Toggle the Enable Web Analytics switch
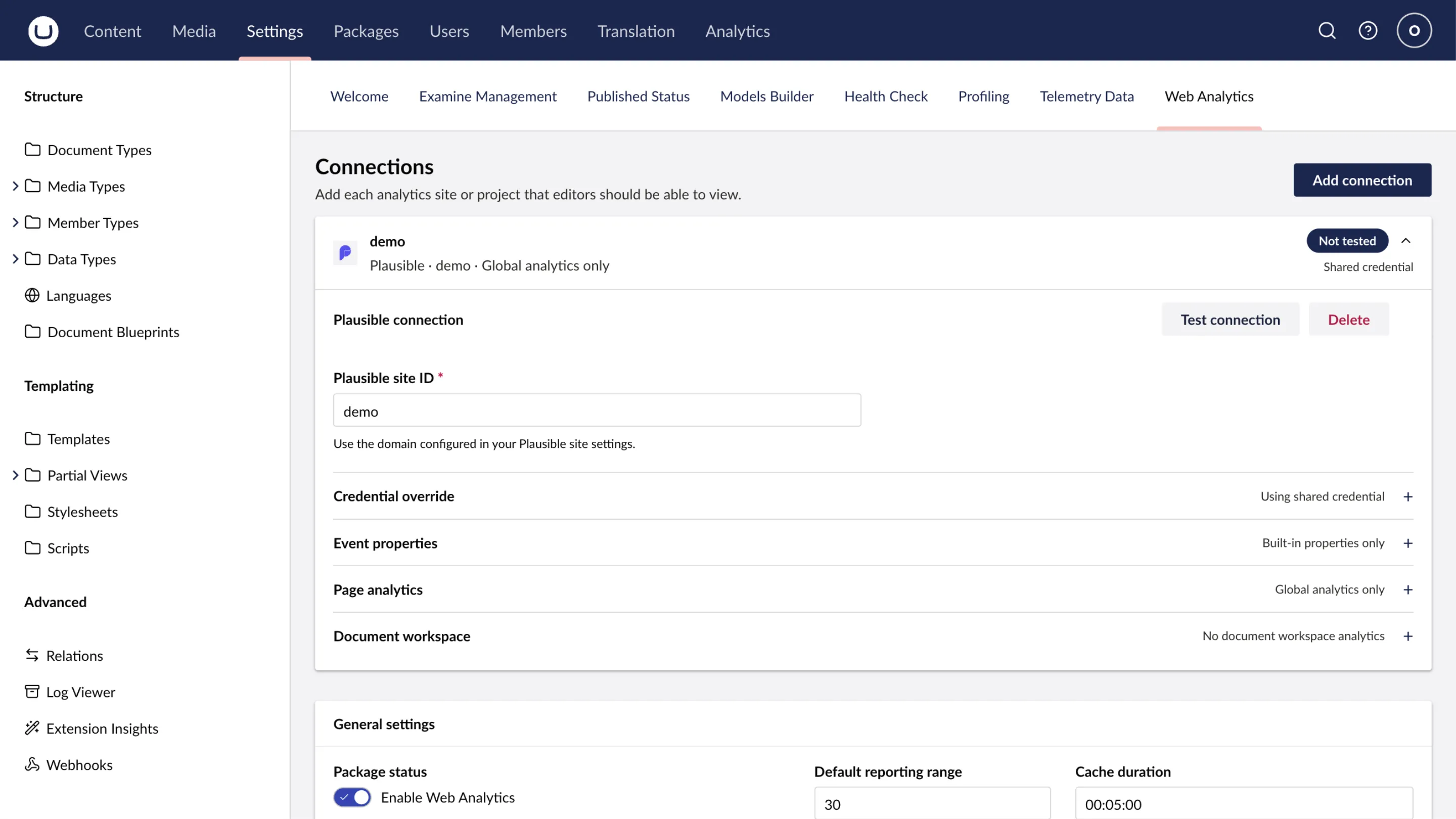 tap(352, 797)
